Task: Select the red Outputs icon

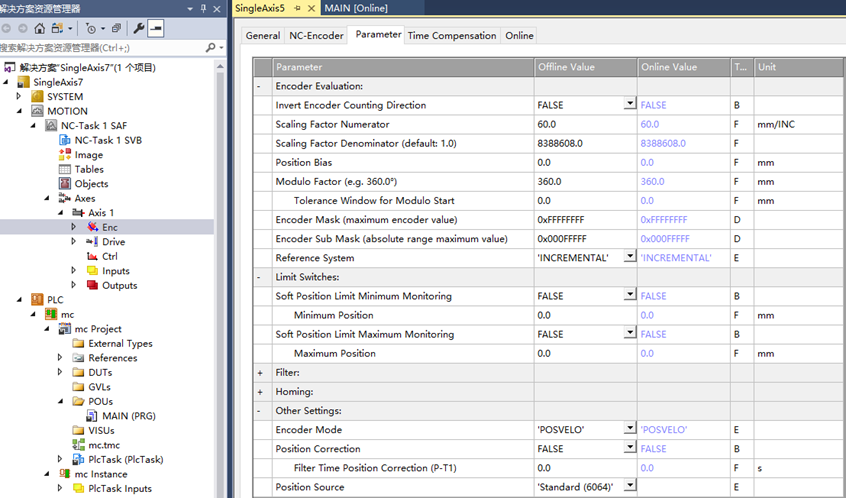Action: click(x=92, y=285)
